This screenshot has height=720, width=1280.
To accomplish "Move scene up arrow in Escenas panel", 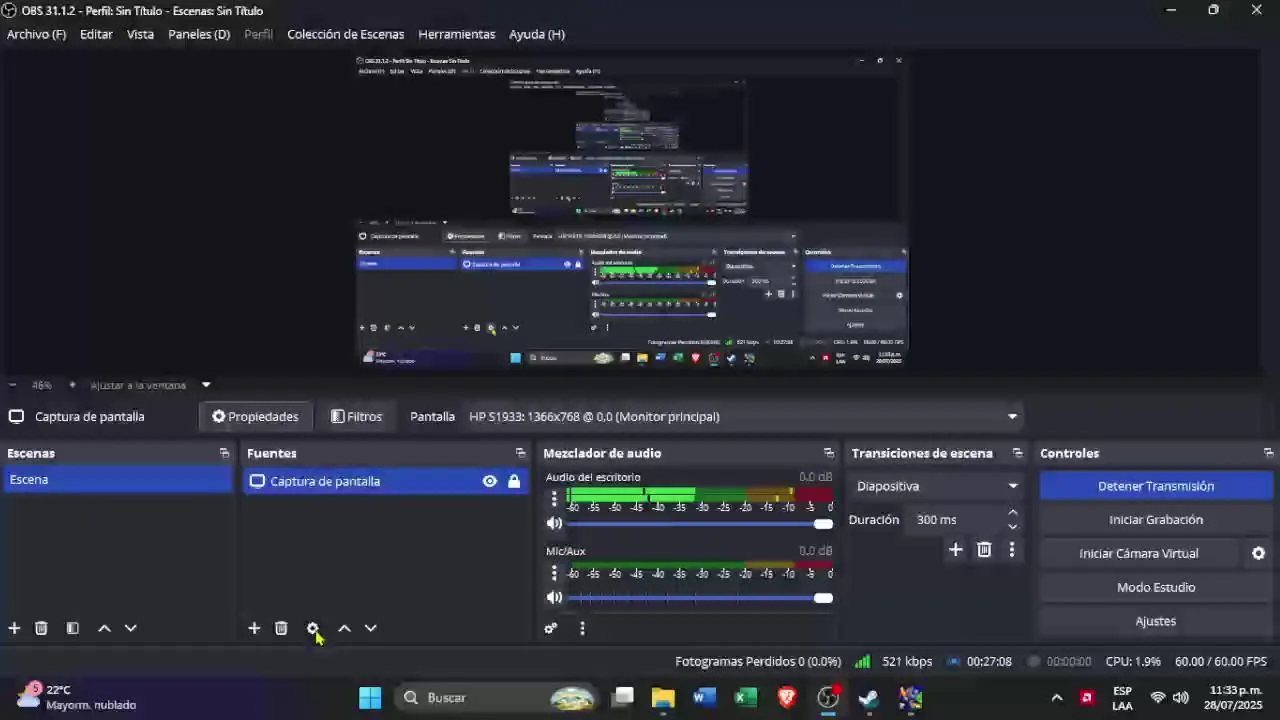I will (104, 628).
